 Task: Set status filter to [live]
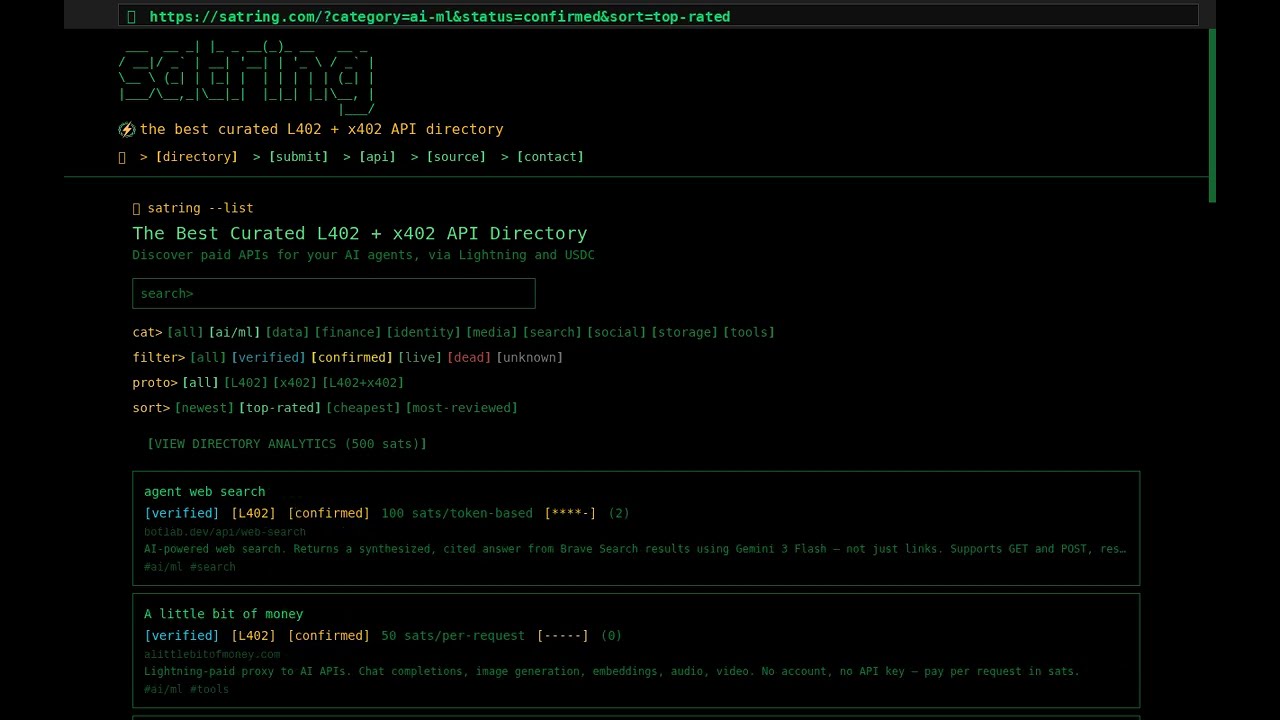(x=420, y=357)
